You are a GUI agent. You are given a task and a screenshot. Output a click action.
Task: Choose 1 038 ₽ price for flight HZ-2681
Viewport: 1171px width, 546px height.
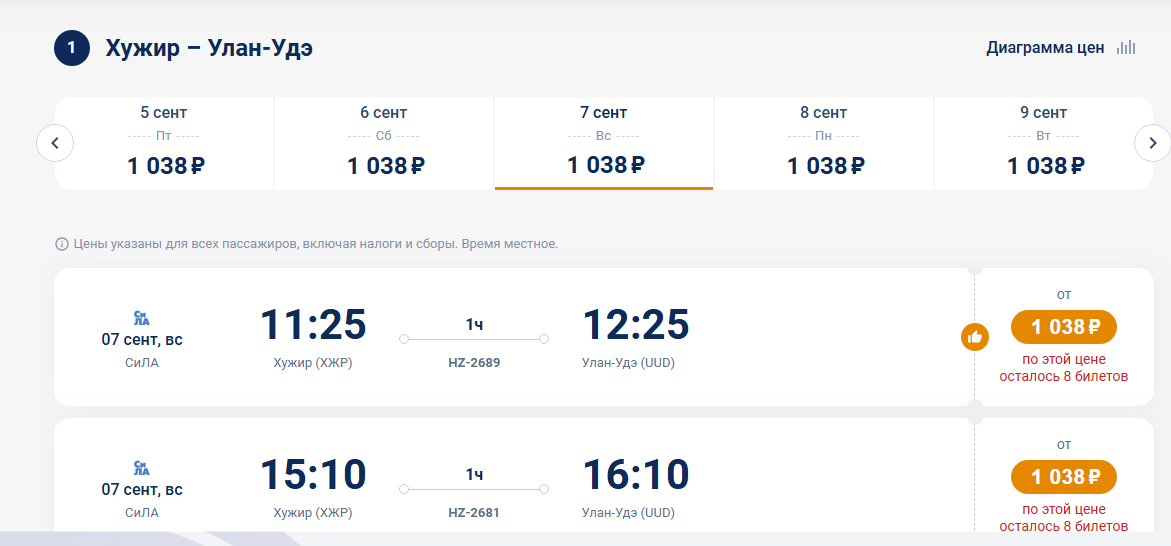[1063, 477]
